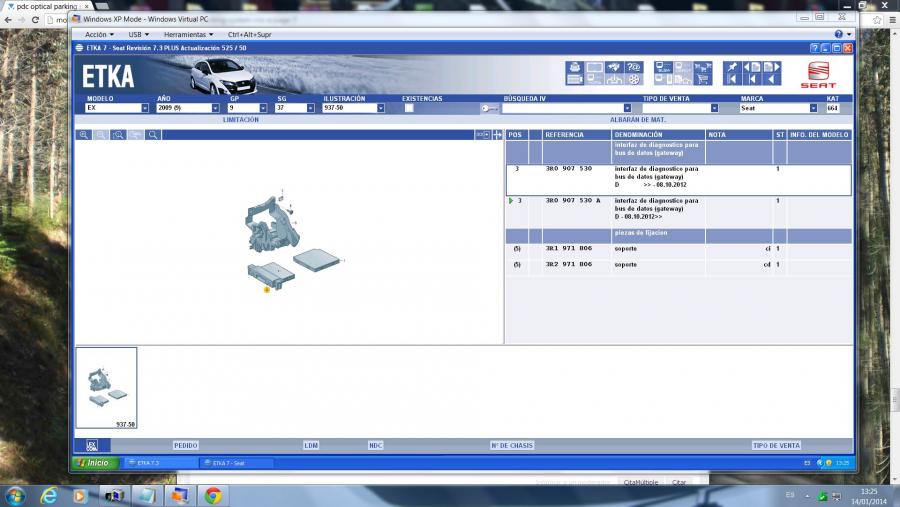
Task: Click the Inicio start button
Action: (x=95, y=463)
